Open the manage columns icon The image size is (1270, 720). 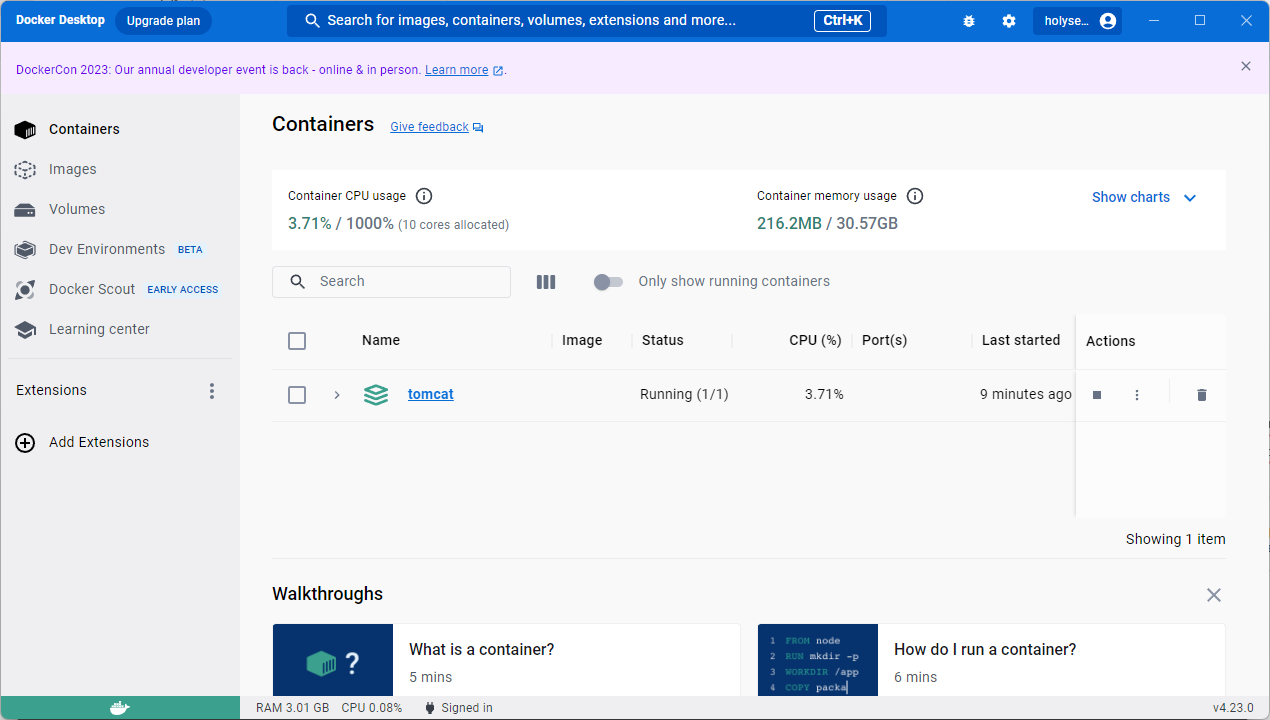[x=545, y=282]
